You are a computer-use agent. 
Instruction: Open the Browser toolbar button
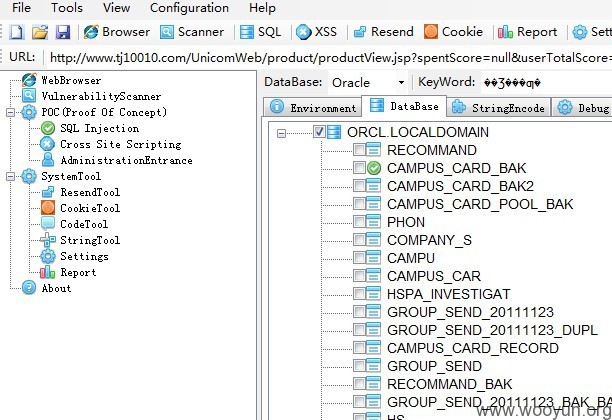(117, 32)
